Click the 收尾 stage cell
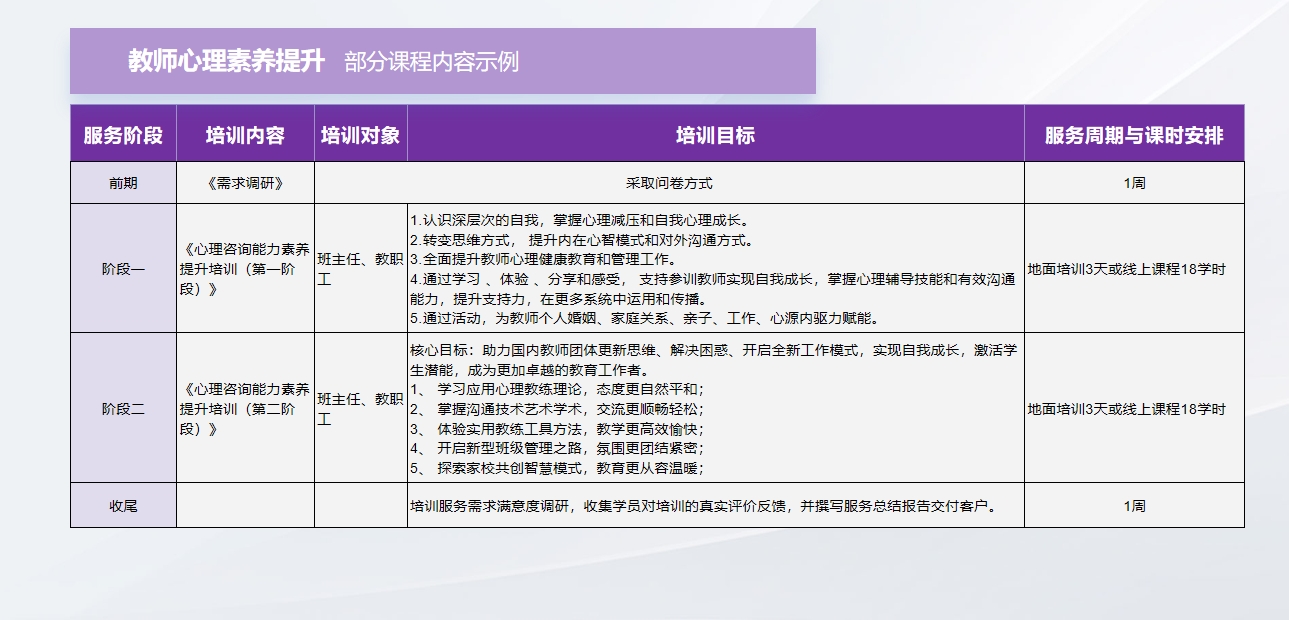The width and height of the screenshot is (1289, 620). click(x=123, y=505)
